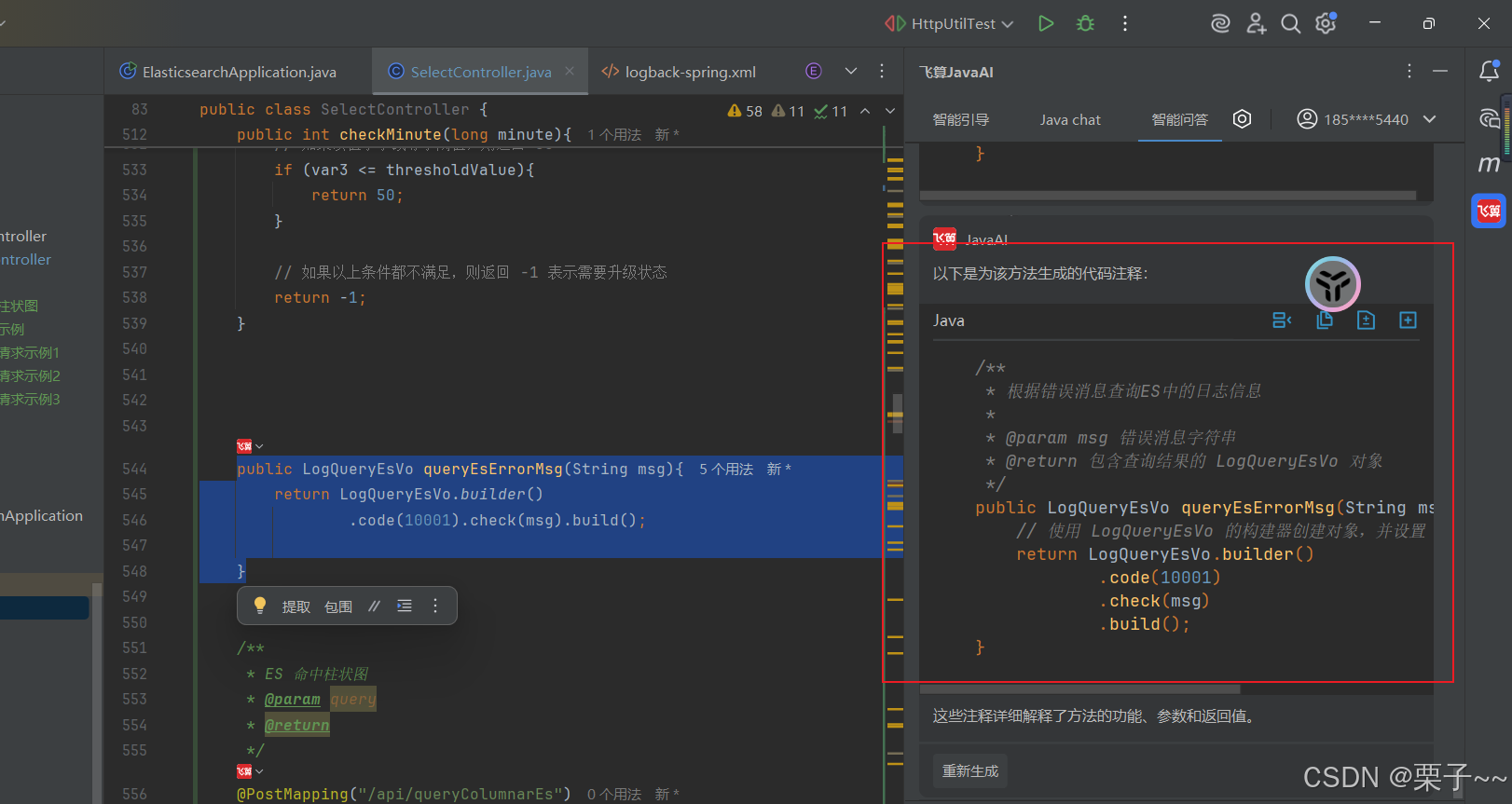Click the editor vertical scrollbar thumb
Screen dimensions: 1512x804
pyautogui.click(x=897, y=414)
